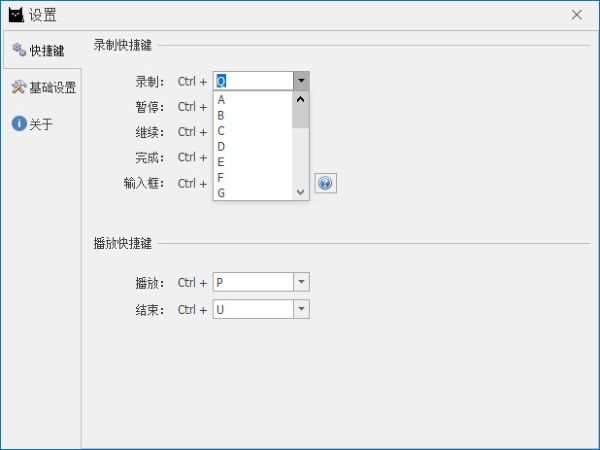Choose letter F in the list
600x450 pixels.
pos(252,177)
